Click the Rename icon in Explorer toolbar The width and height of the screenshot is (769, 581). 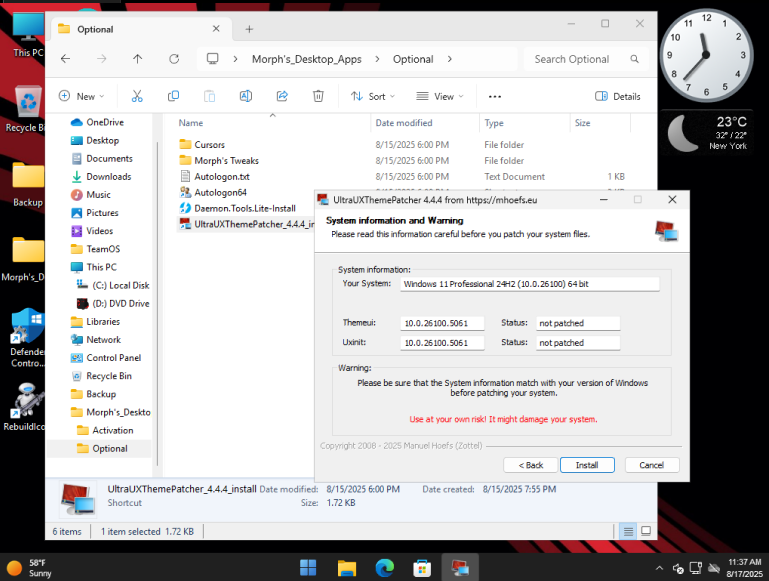246,96
